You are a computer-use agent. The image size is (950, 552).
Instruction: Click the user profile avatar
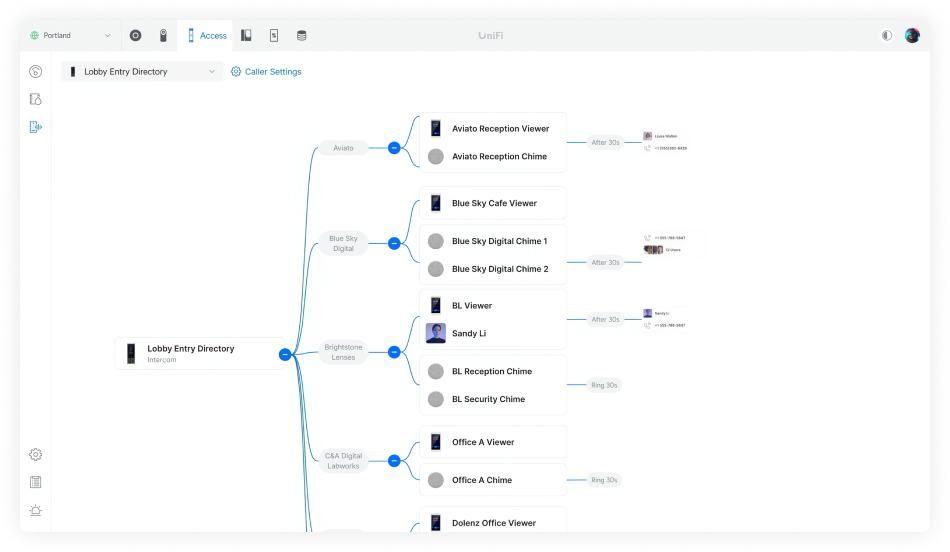point(912,36)
